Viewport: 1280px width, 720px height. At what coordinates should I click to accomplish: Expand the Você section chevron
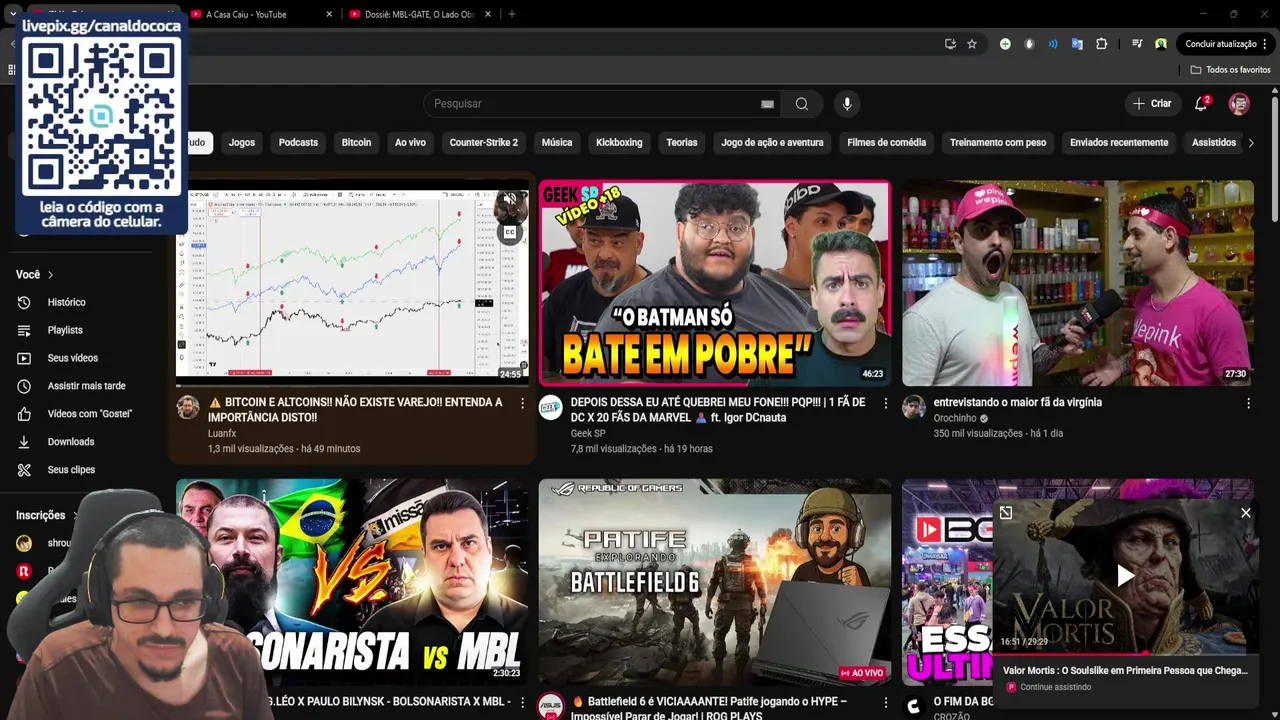pyautogui.click(x=51, y=275)
